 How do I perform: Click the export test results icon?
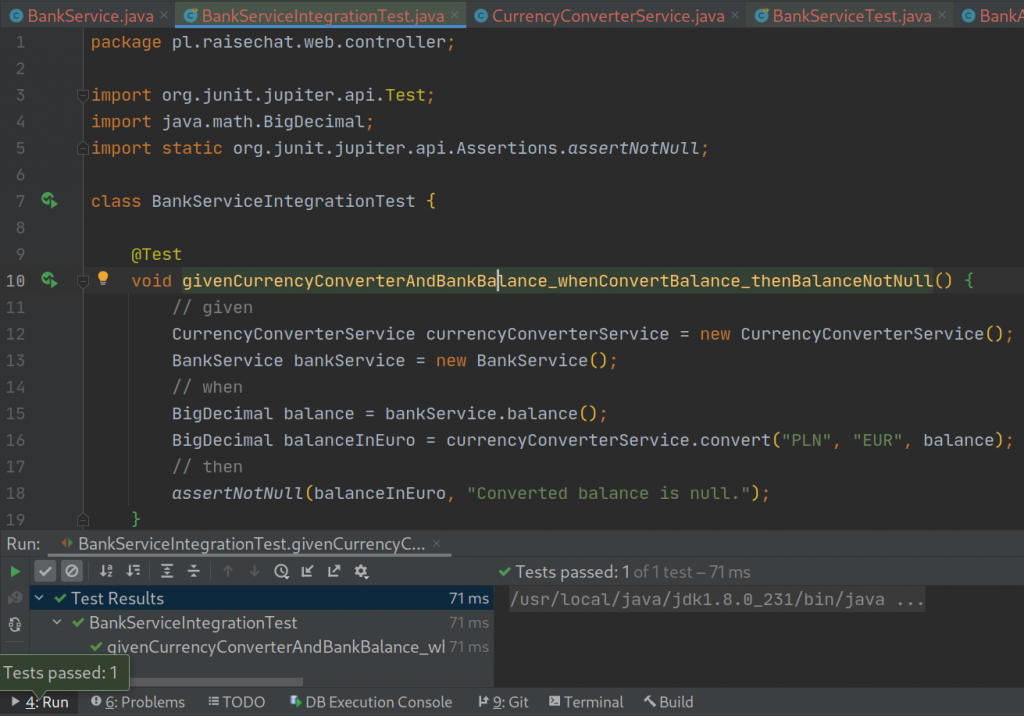tap(334, 571)
